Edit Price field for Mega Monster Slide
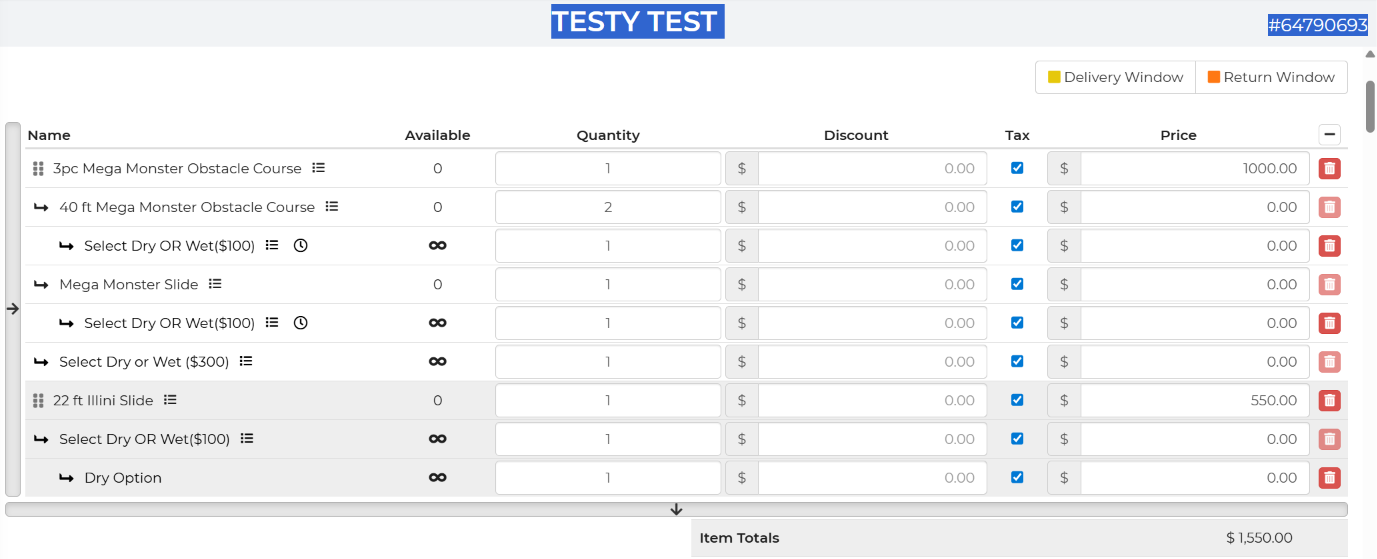Screen dimensions: 1377x559 pos(1195,284)
